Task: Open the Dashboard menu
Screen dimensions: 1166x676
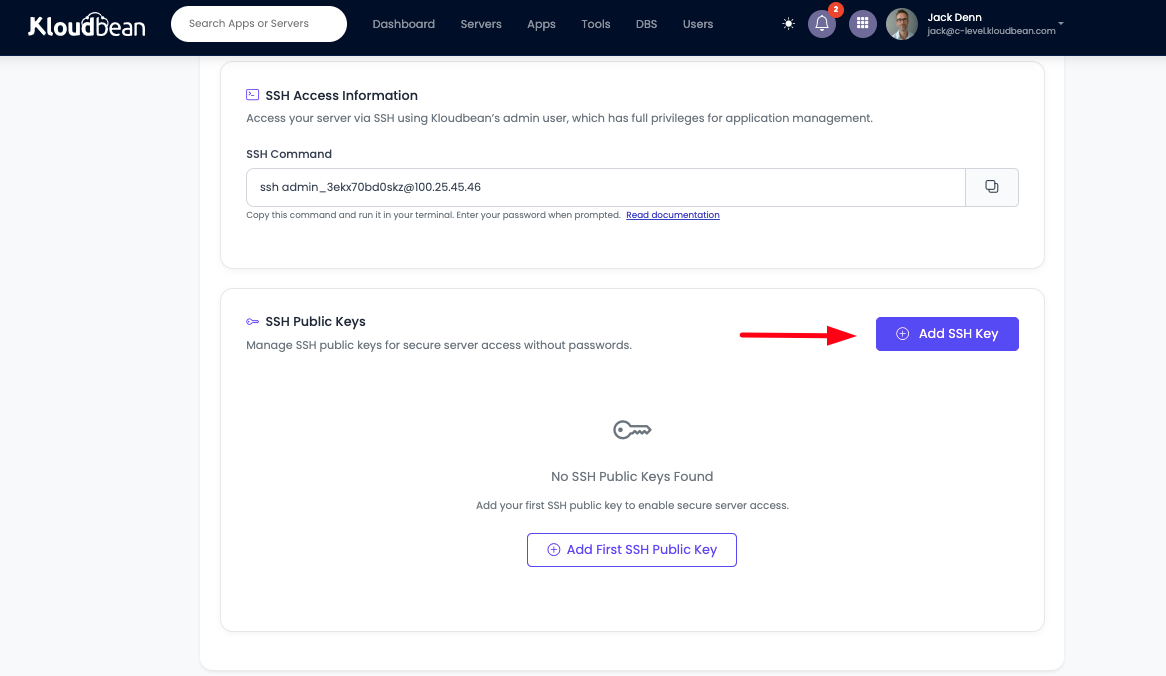Action: click(403, 24)
